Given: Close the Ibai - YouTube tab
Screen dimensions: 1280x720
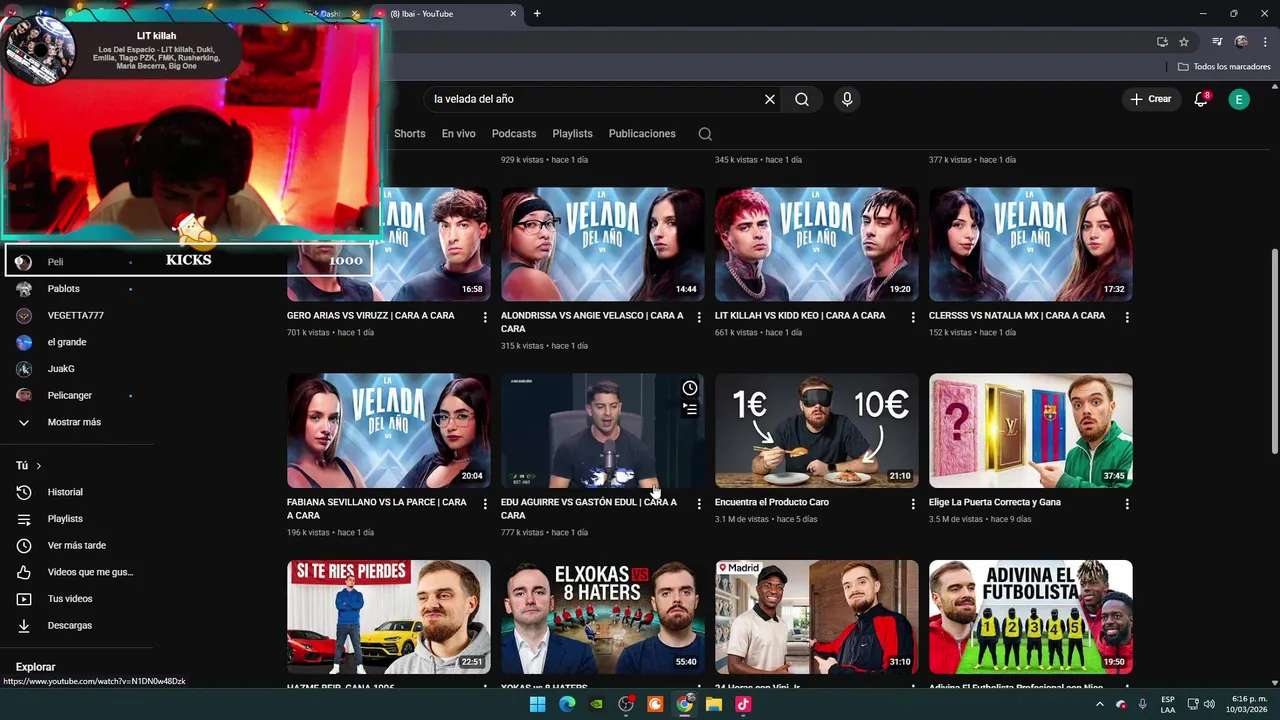Looking at the screenshot, I should pos(513,14).
